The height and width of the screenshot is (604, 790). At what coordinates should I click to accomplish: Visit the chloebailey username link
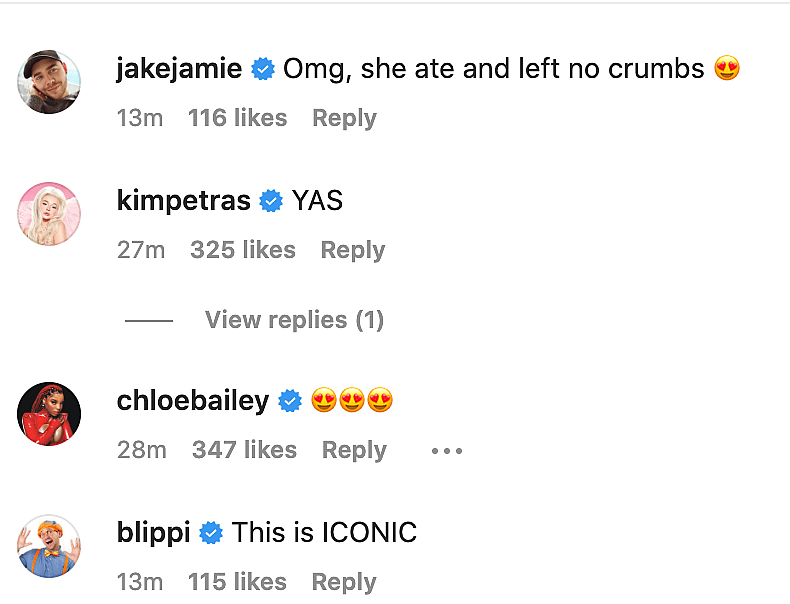(x=193, y=401)
